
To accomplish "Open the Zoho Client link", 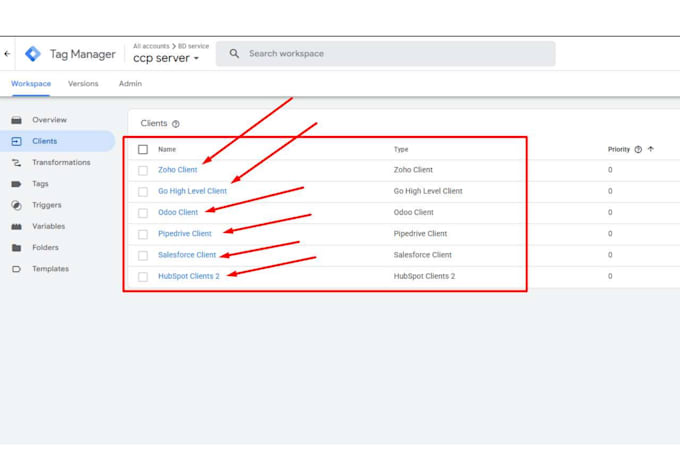I will [177, 170].
